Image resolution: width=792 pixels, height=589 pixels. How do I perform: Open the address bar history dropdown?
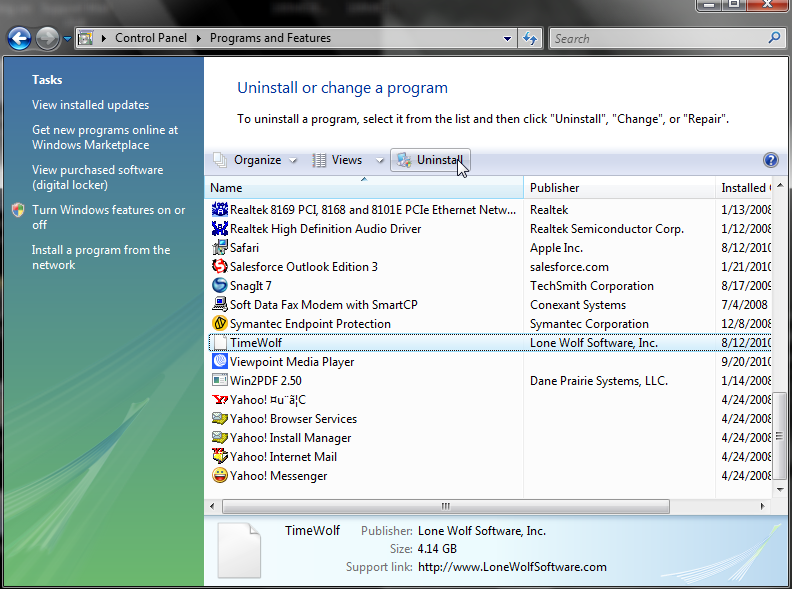[x=509, y=39]
